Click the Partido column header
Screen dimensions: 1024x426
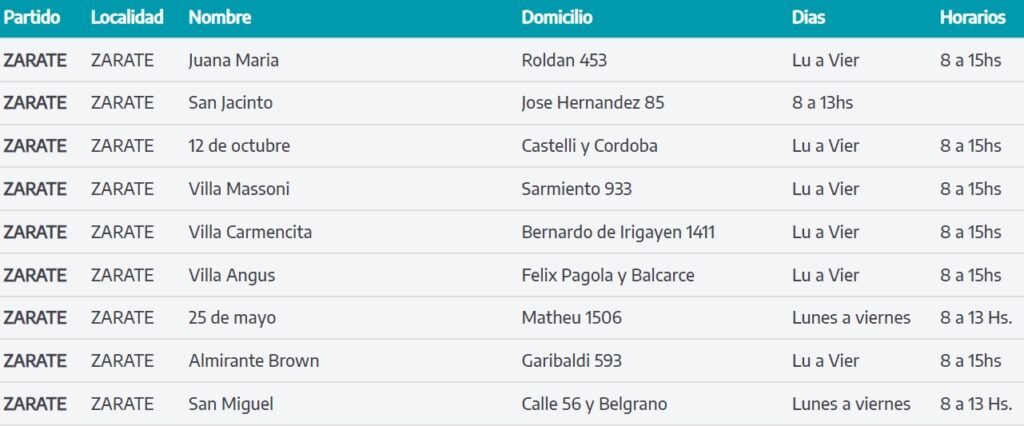(x=31, y=18)
